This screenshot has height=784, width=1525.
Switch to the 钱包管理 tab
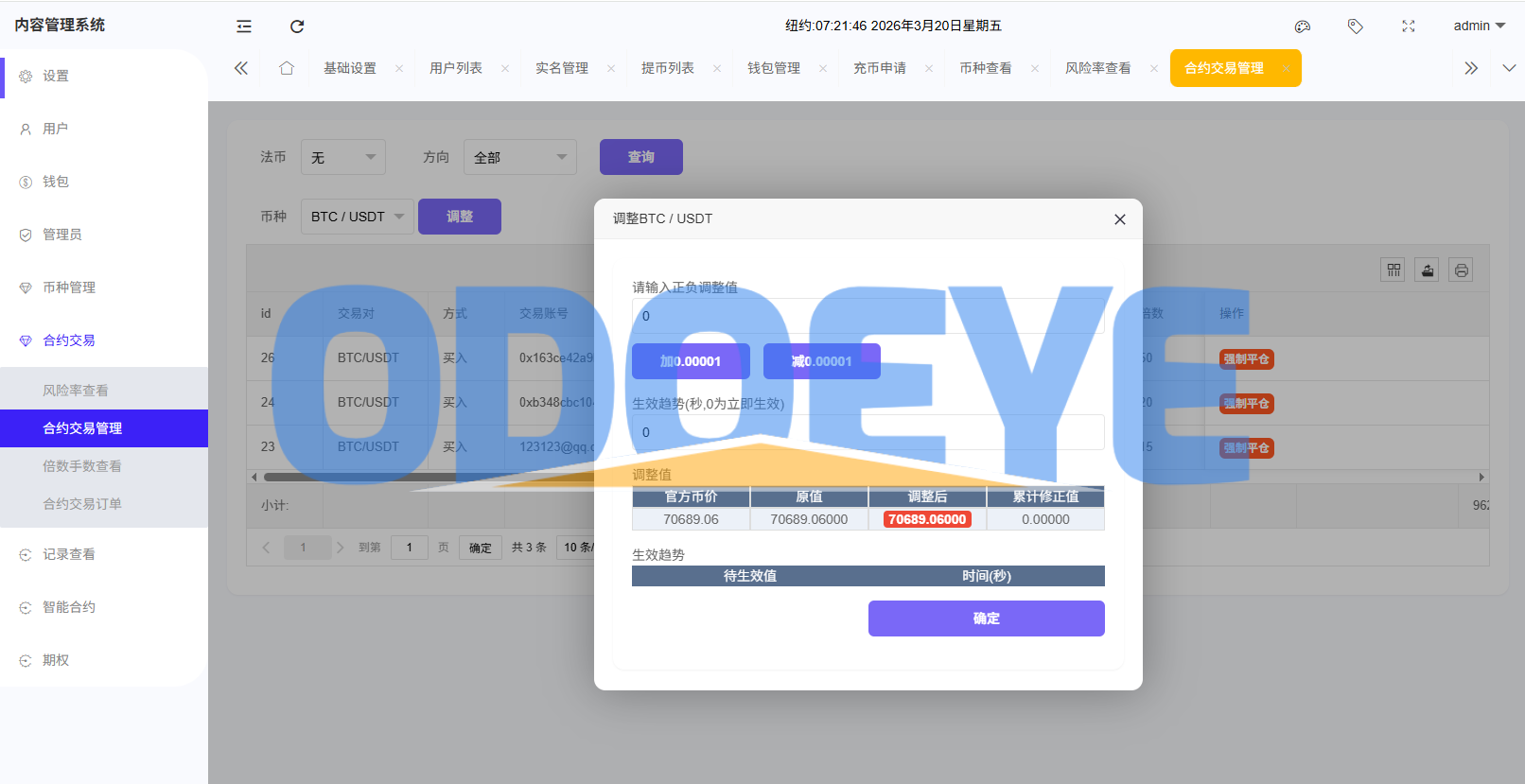click(774, 68)
